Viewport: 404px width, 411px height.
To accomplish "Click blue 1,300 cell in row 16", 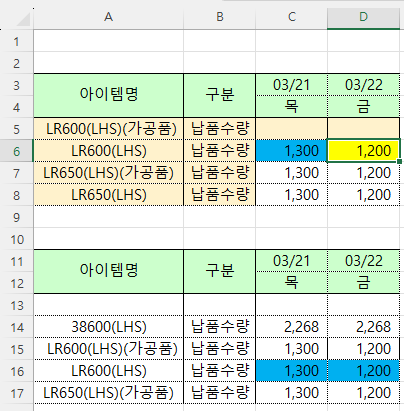I will tap(292, 371).
